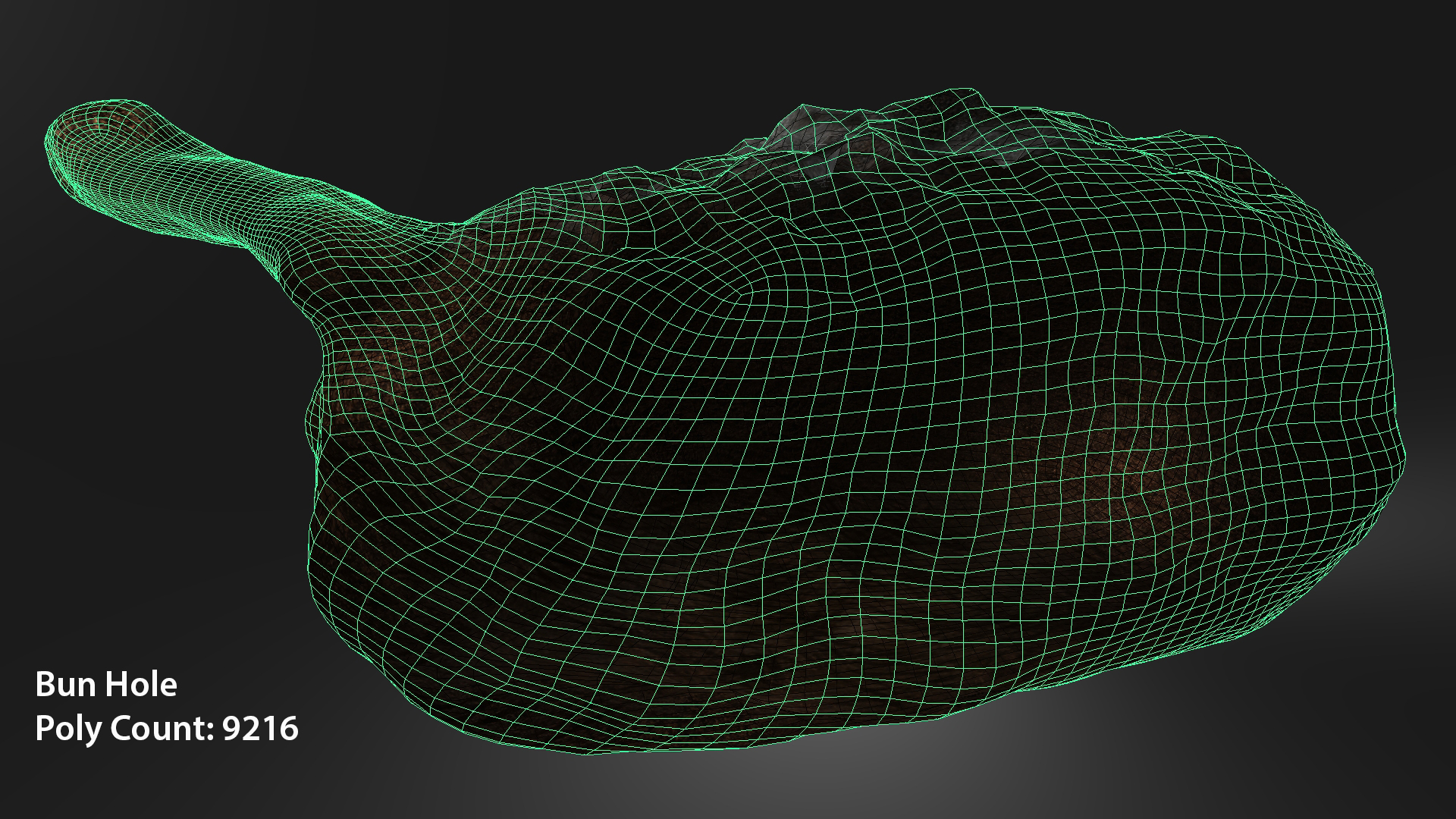1456x819 pixels.
Task: Click the "Poly Count: 9216" label
Action: pos(167,730)
